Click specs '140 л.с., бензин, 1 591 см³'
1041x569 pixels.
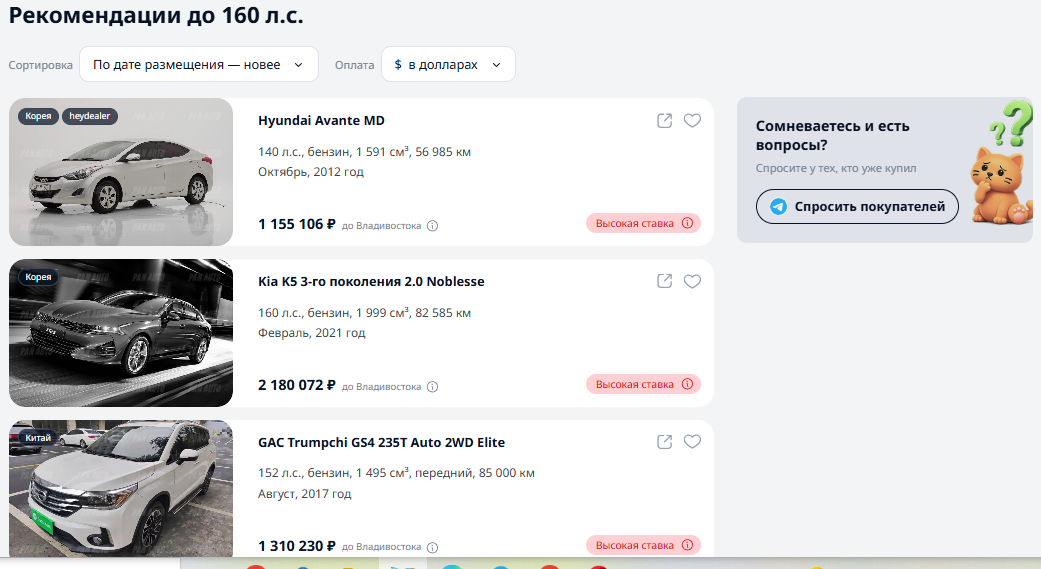coord(334,151)
